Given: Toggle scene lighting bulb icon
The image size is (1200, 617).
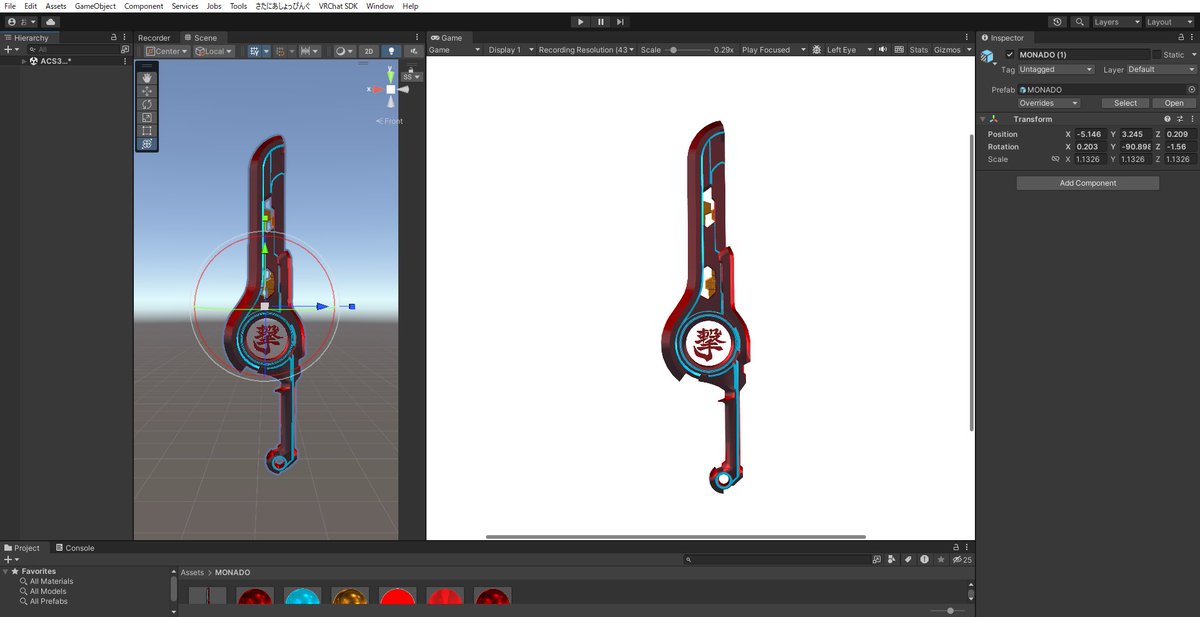Looking at the screenshot, I should tap(391, 51).
